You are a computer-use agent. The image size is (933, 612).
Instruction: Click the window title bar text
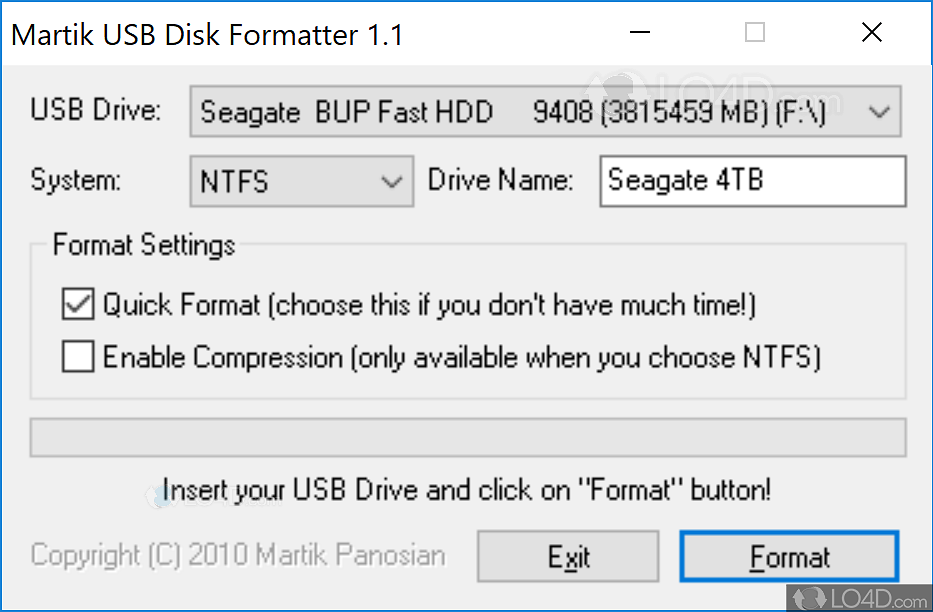point(207,35)
